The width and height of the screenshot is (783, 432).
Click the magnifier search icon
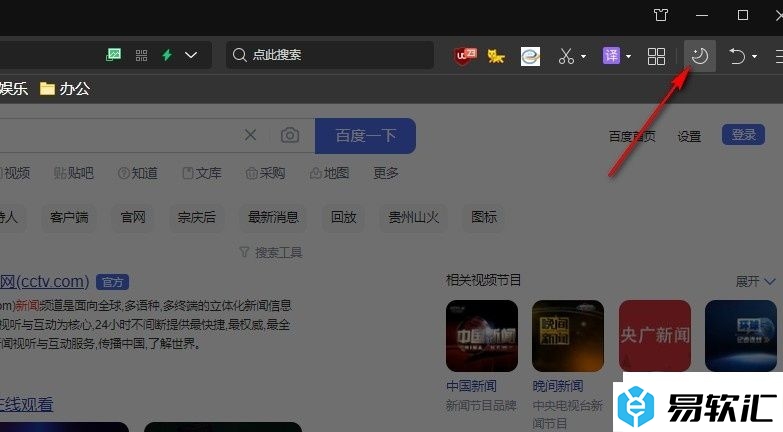(x=240, y=55)
